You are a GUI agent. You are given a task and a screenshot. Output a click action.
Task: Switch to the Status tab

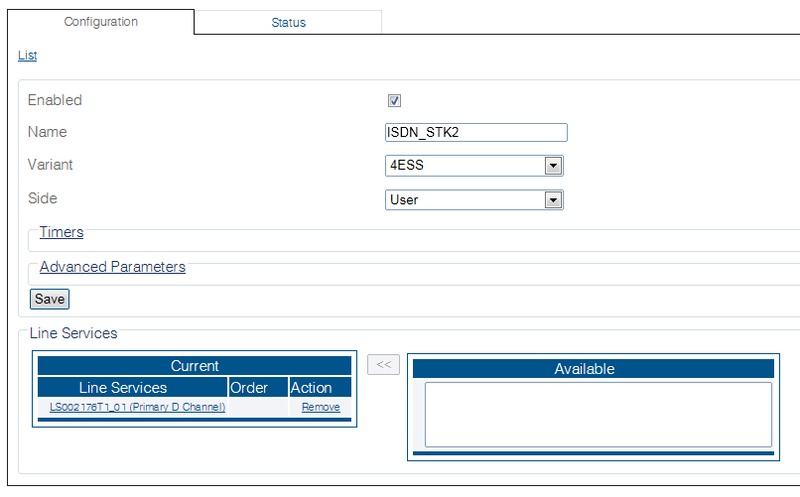288,22
